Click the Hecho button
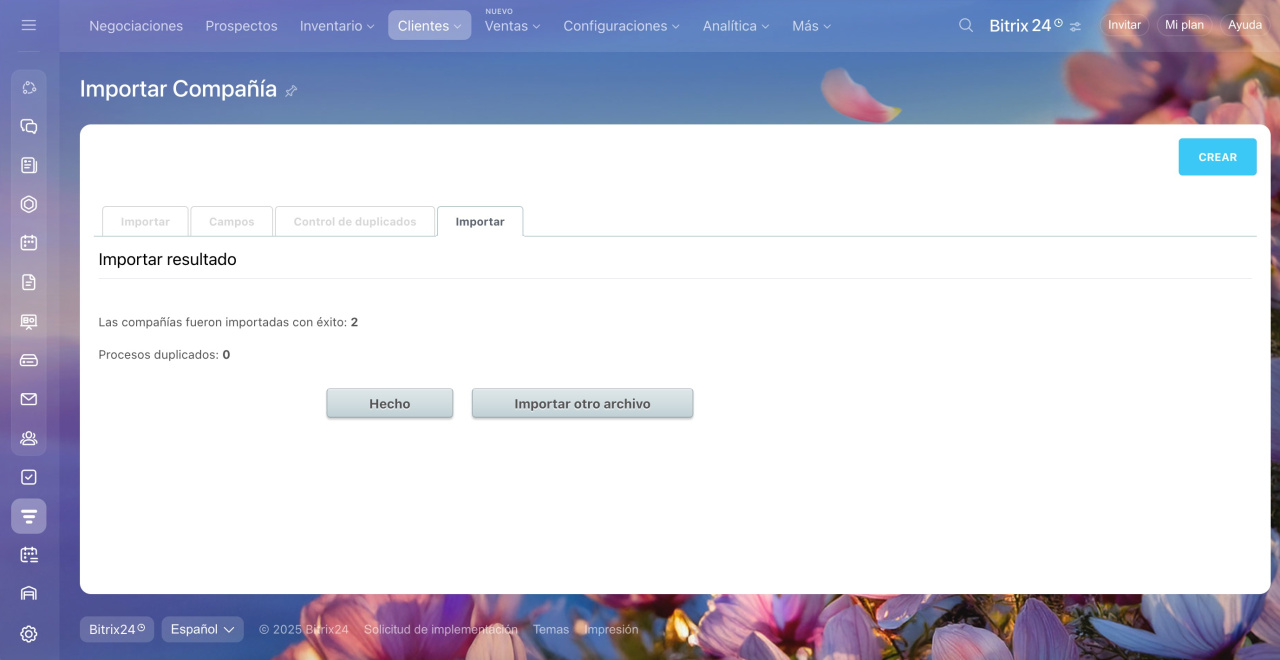Image resolution: width=1280 pixels, height=660 pixels. click(390, 404)
